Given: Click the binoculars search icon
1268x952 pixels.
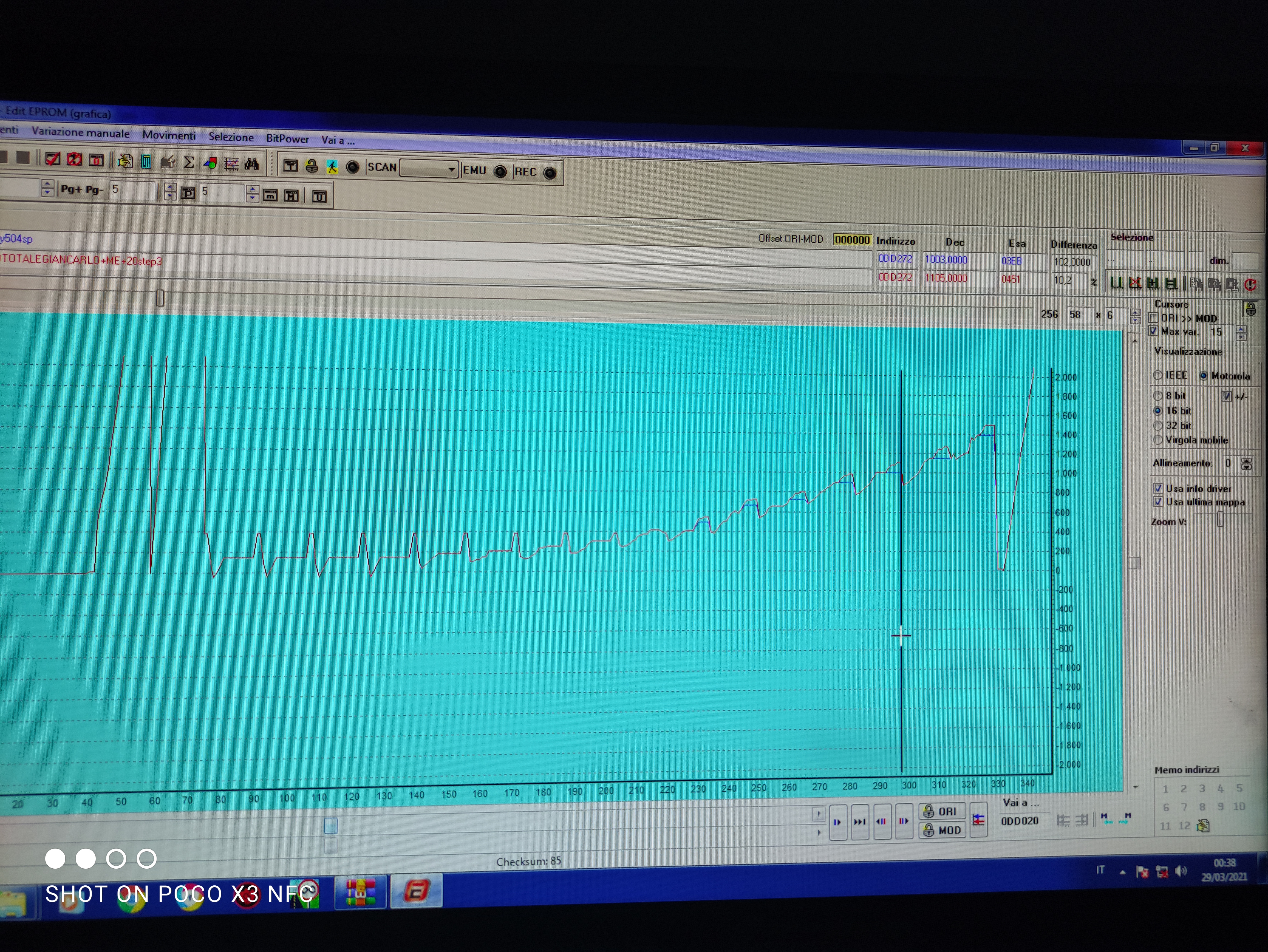Looking at the screenshot, I should pyautogui.click(x=252, y=165).
